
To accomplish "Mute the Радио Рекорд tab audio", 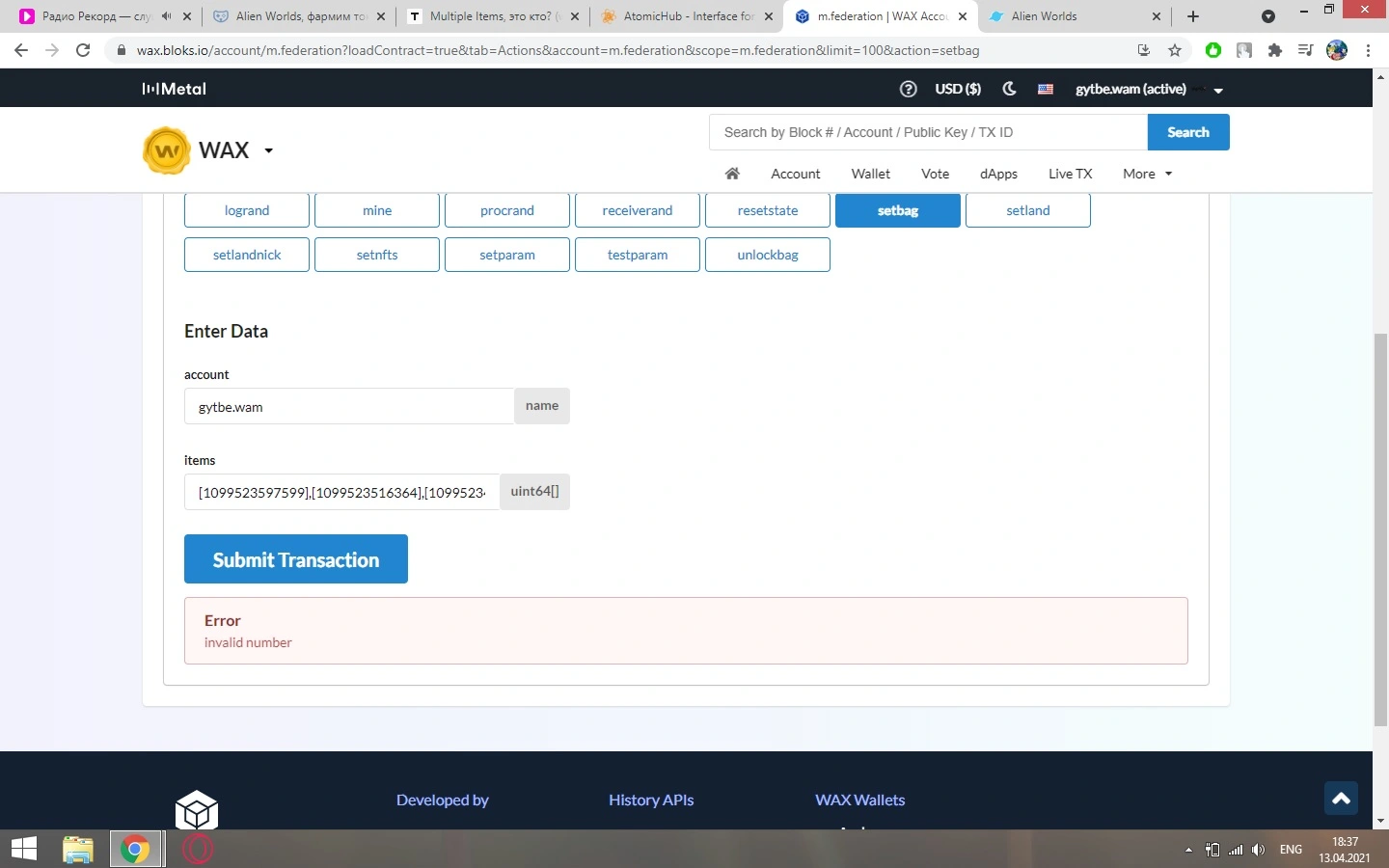I will click(x=166, y=16).
